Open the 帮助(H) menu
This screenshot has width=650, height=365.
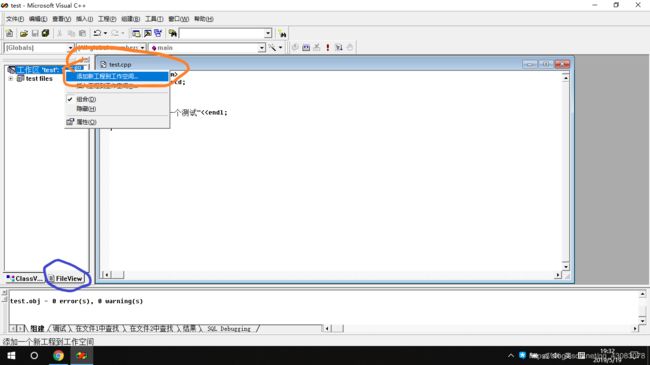[204, 19]
